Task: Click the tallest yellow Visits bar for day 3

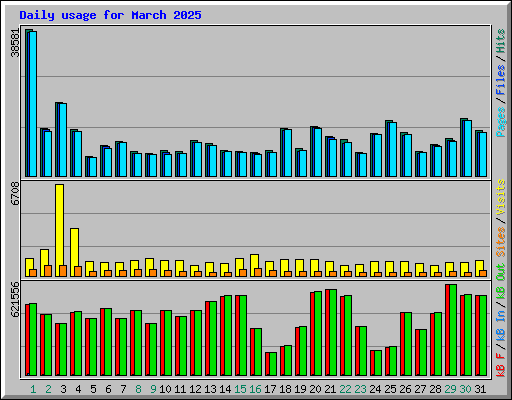Action: (x=59, y=230)
